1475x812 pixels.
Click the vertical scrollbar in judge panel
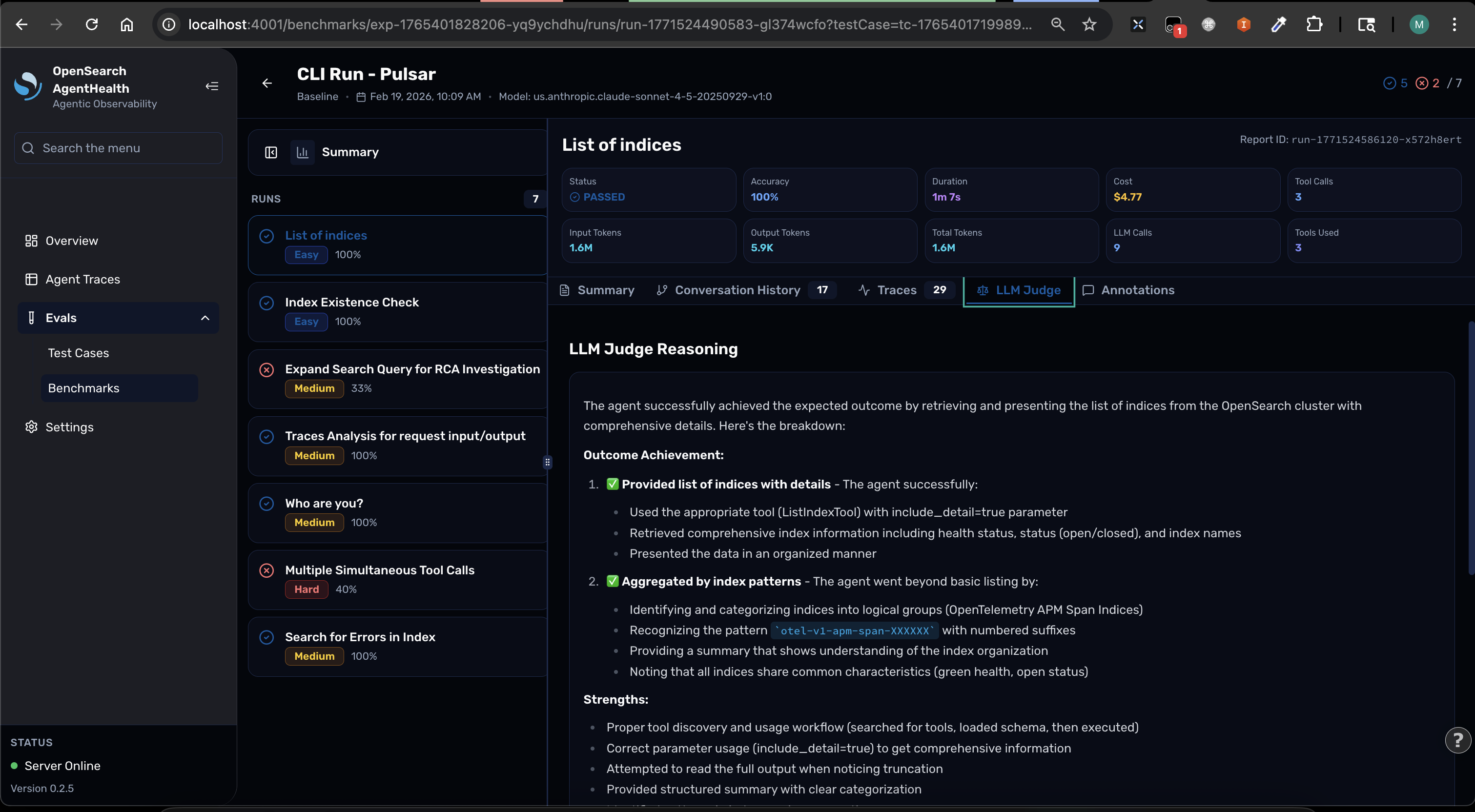pos(1471,449)
